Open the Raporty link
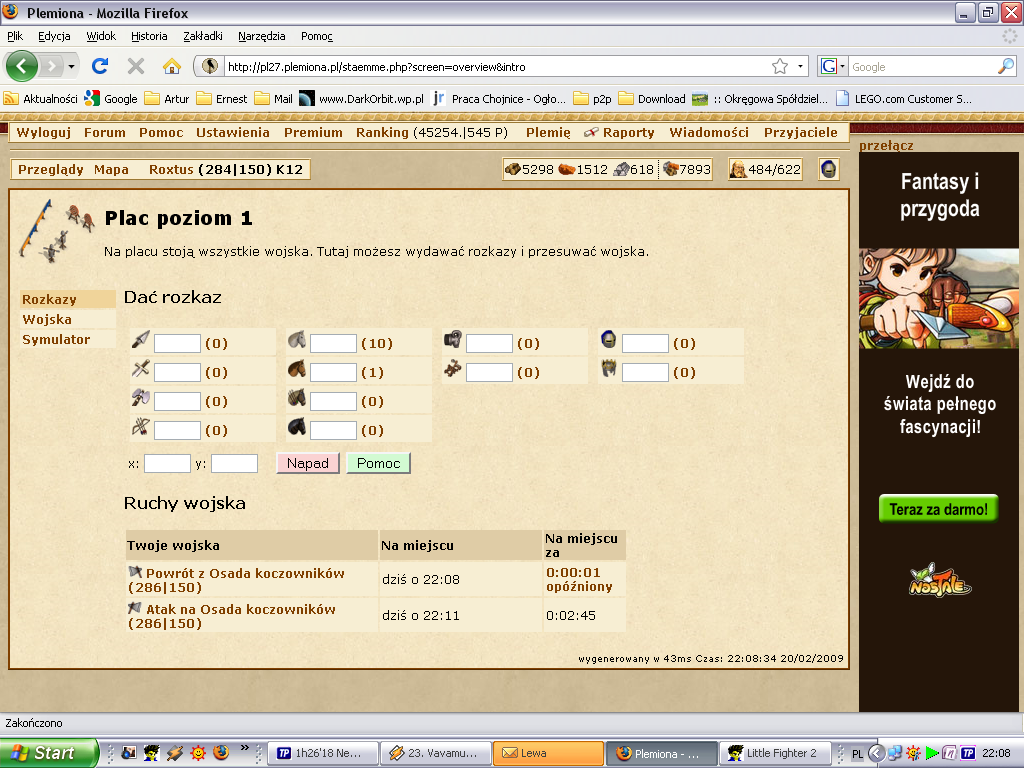1024x768 pixels. pyautogui.click(x=628, y=133)
